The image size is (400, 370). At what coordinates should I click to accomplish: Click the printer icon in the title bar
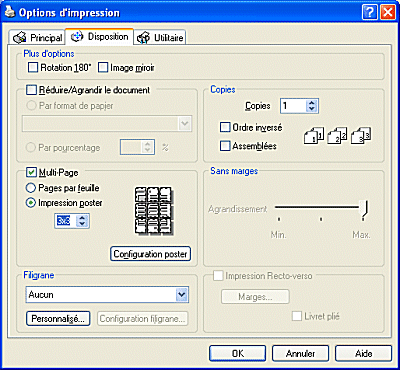(x=9, y=12)
